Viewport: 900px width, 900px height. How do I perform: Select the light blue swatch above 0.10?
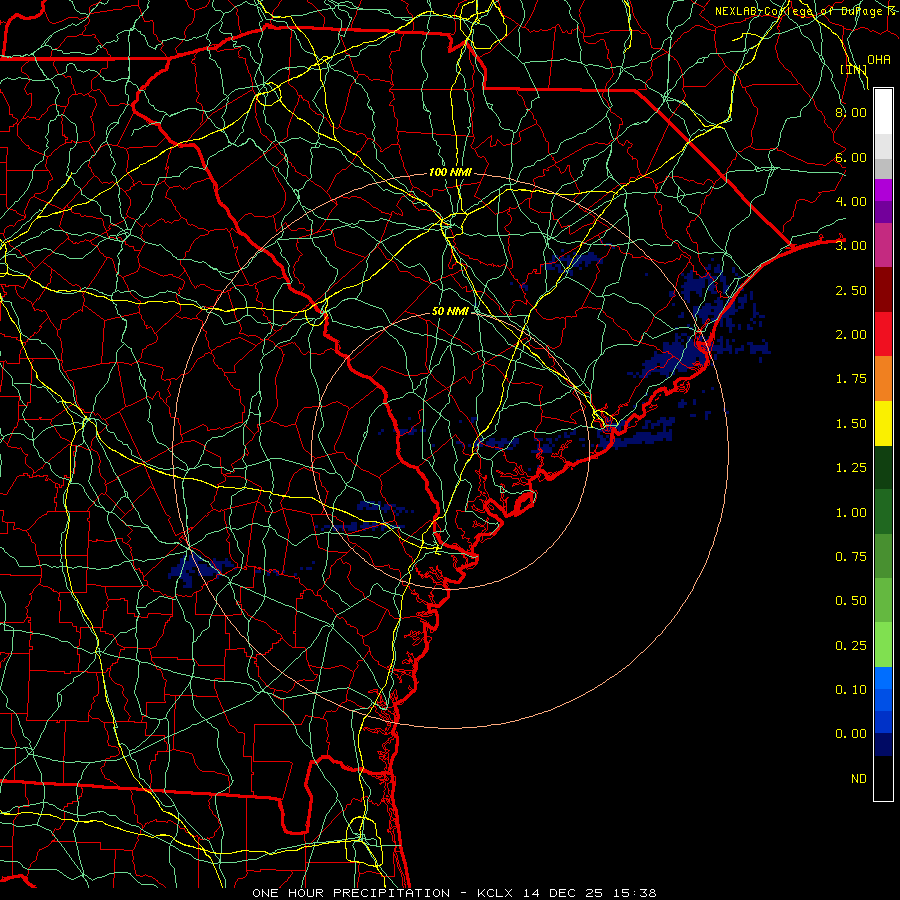883,678
